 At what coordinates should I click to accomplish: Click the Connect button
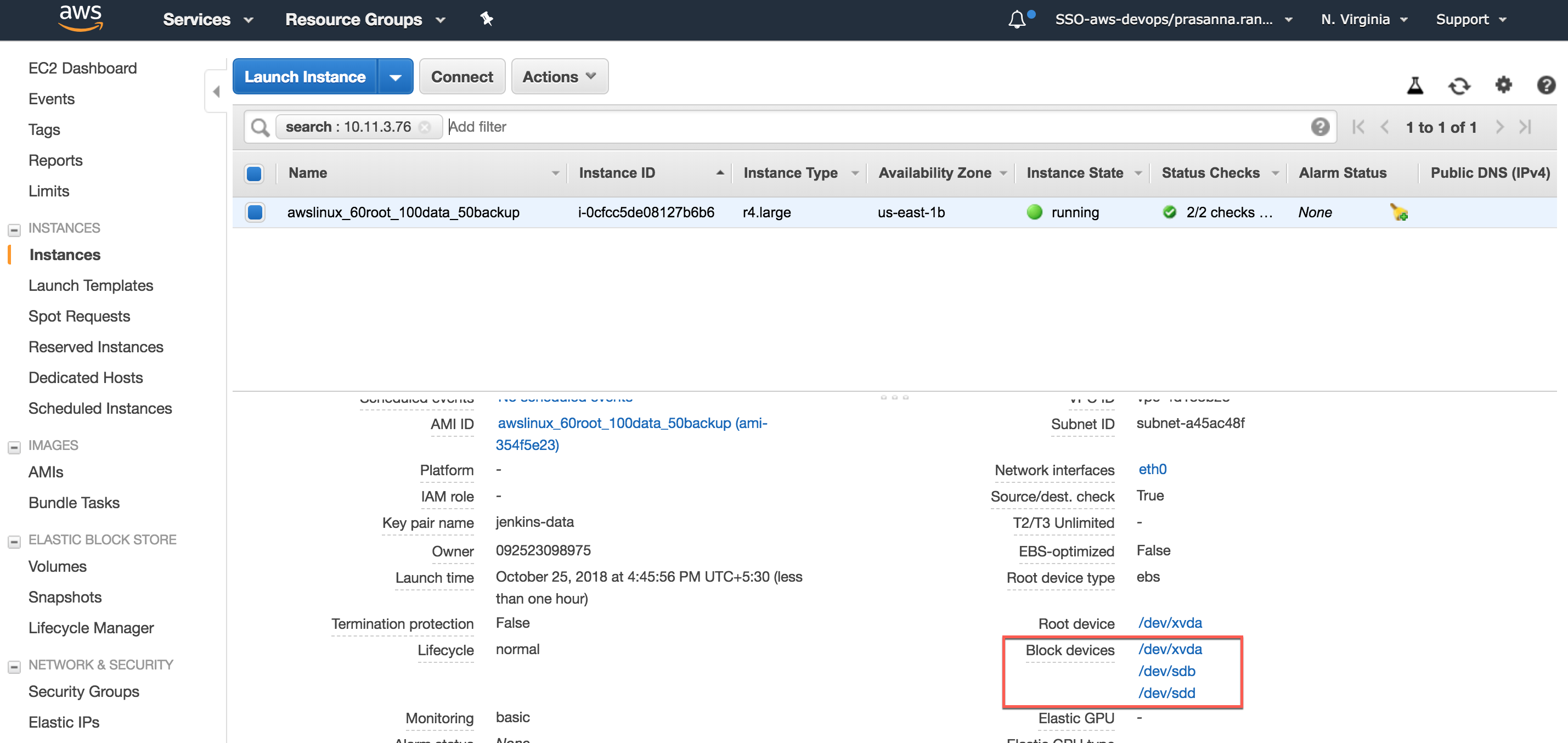point(462,77)
